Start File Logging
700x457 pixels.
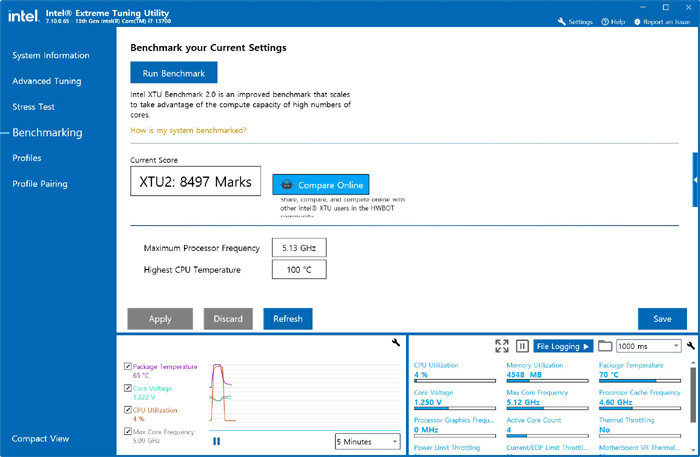(x=563, y=346)
